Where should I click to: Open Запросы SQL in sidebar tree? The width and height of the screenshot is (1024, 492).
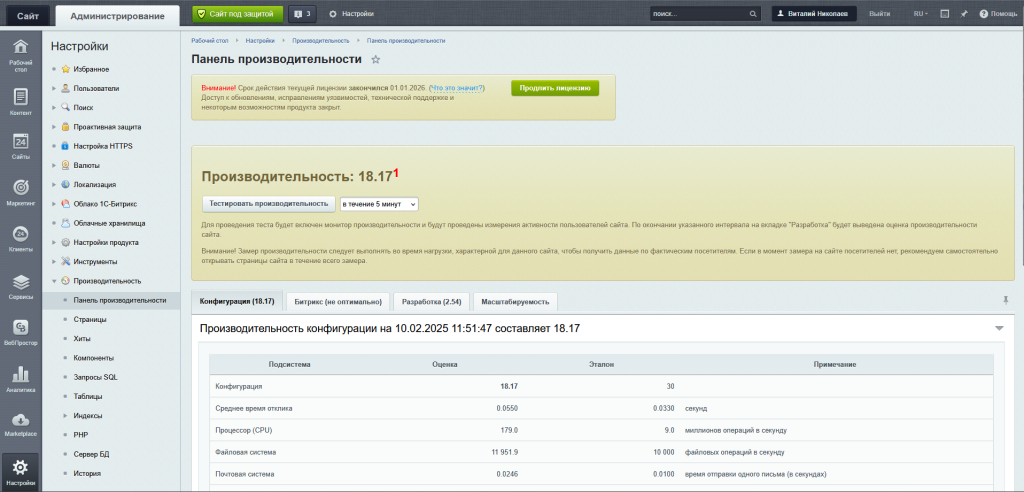point(95,377)
